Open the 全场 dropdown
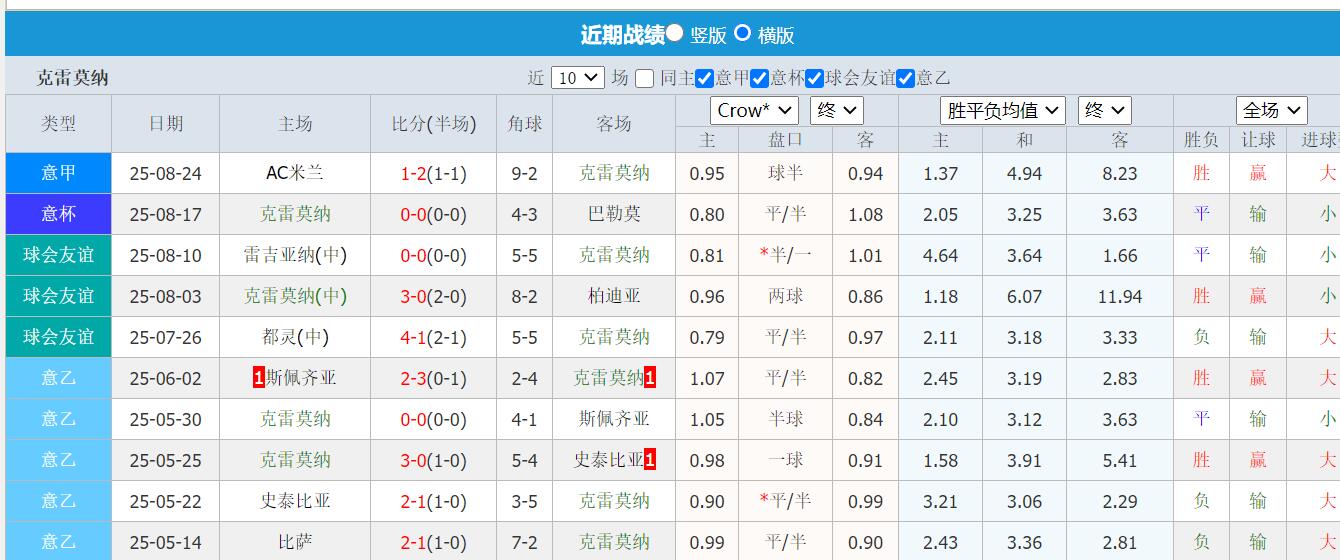 1271,110
